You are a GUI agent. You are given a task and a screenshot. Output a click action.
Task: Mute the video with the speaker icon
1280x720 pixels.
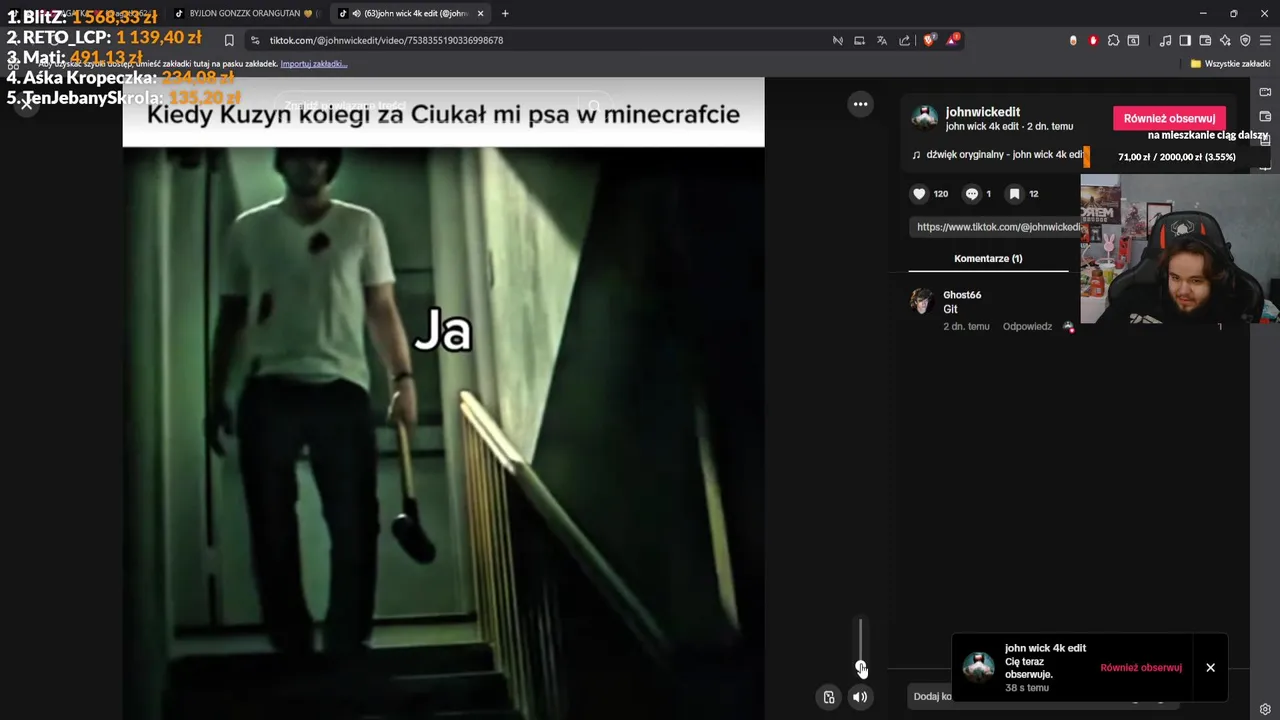pyautogui.click(x=860, y=697)
